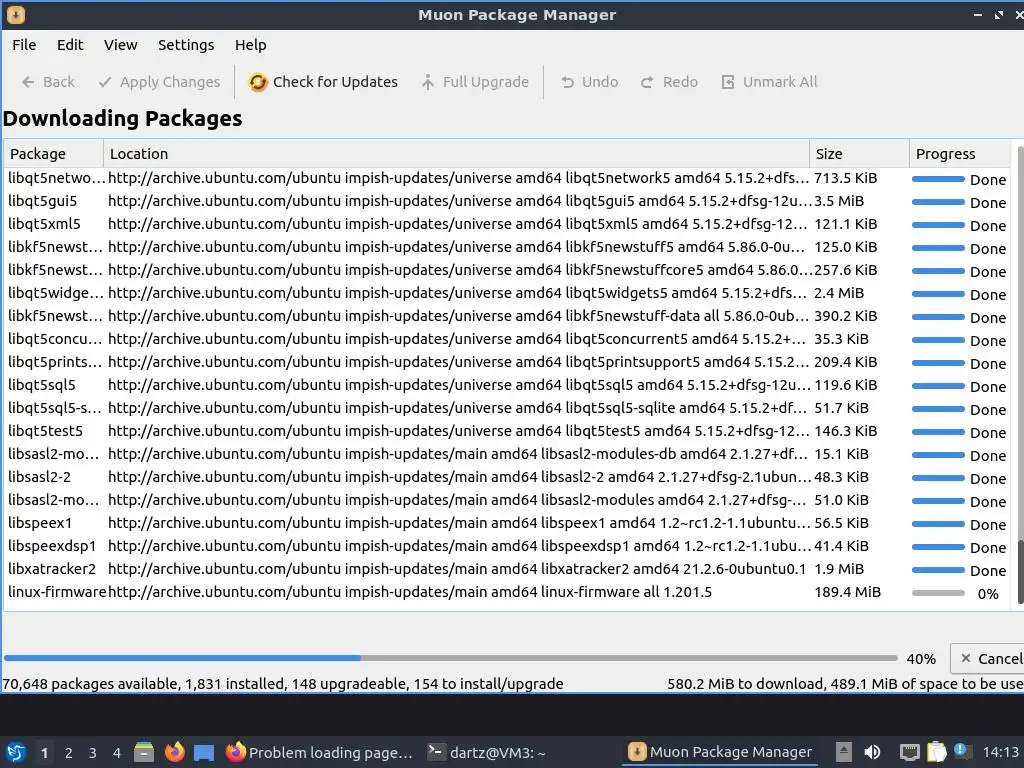Image resolution: width=1024 pixels, height=768 pixels.
Task: Switch to virtual desktop 3
Action: tap(93, 753)
